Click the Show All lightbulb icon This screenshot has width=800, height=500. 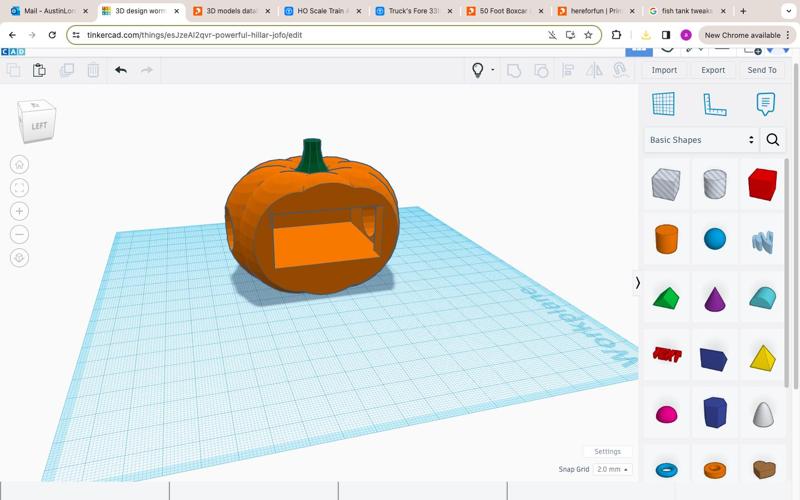[478, 70]
